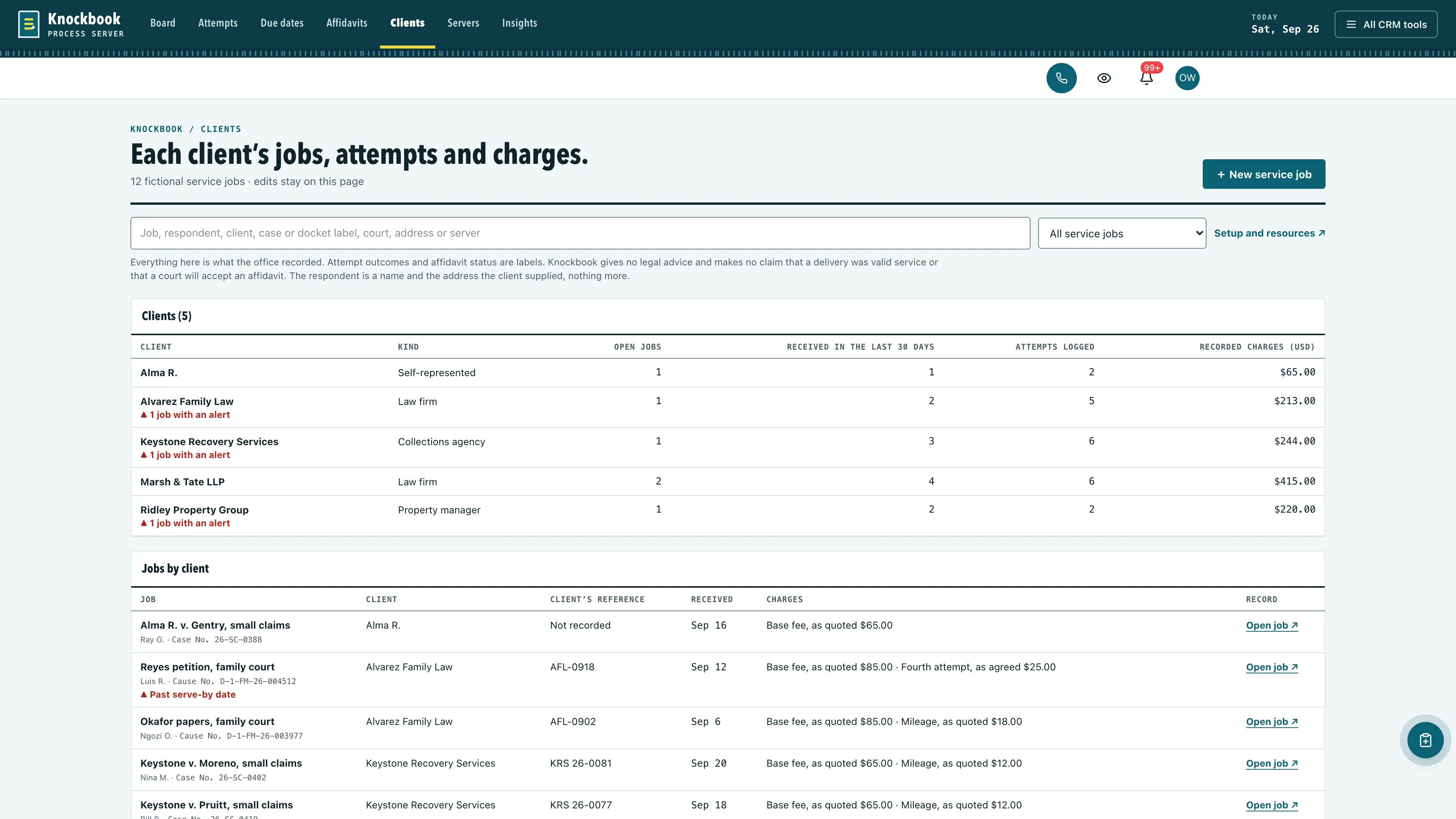This screenshot has height=819, width=1456.
Task: Click the $415.00 charges cell
Action: click(1294, 481)
